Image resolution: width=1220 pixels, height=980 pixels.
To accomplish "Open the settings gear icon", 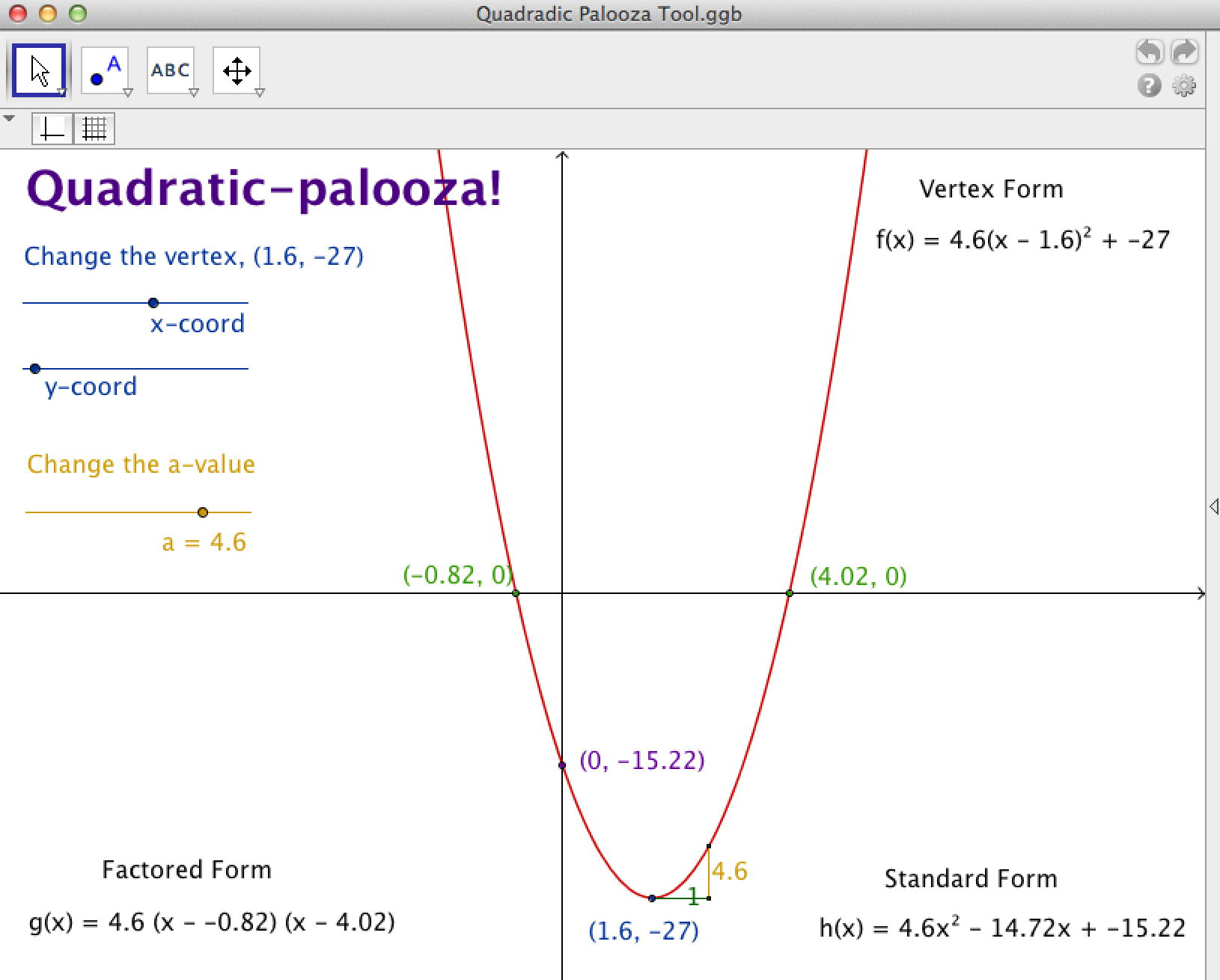I will coord(1184,86).
